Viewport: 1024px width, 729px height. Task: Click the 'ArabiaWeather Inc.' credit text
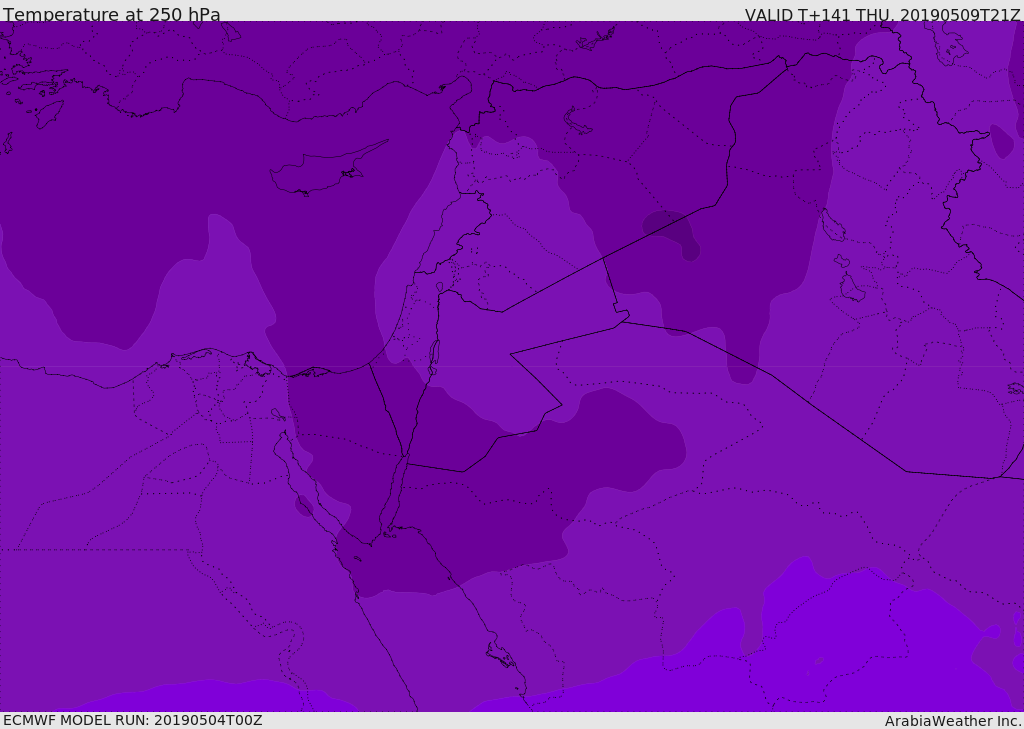pos(953,721)
